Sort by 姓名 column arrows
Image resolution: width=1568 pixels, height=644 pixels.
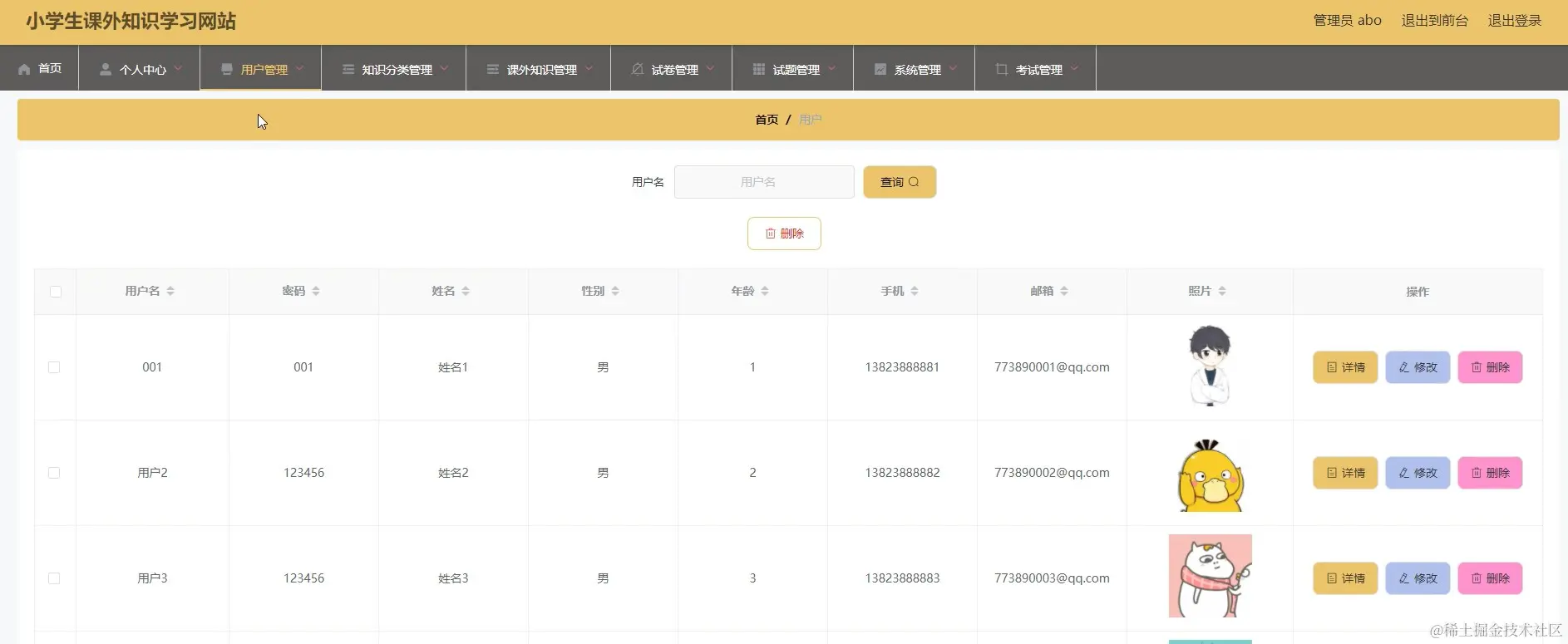coord(466,291)
